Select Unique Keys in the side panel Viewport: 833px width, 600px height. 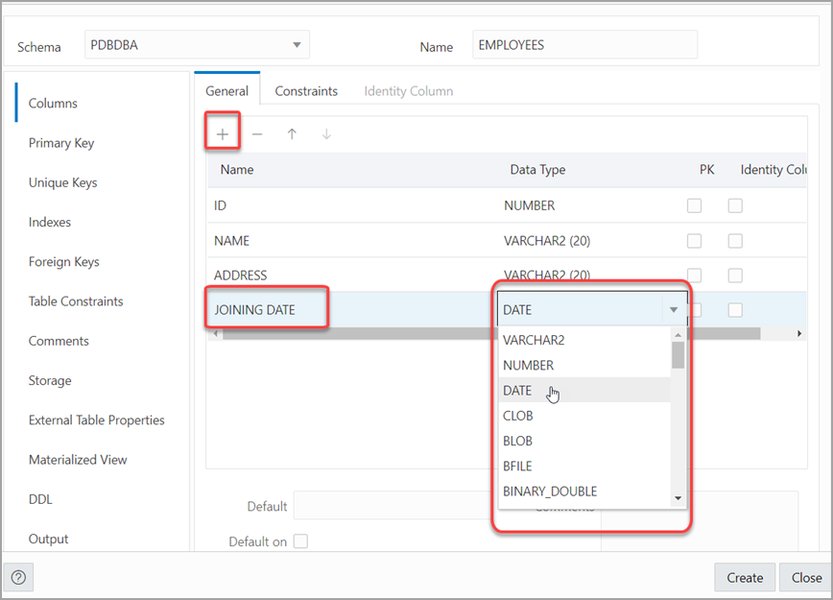click(x=63, y=182)
